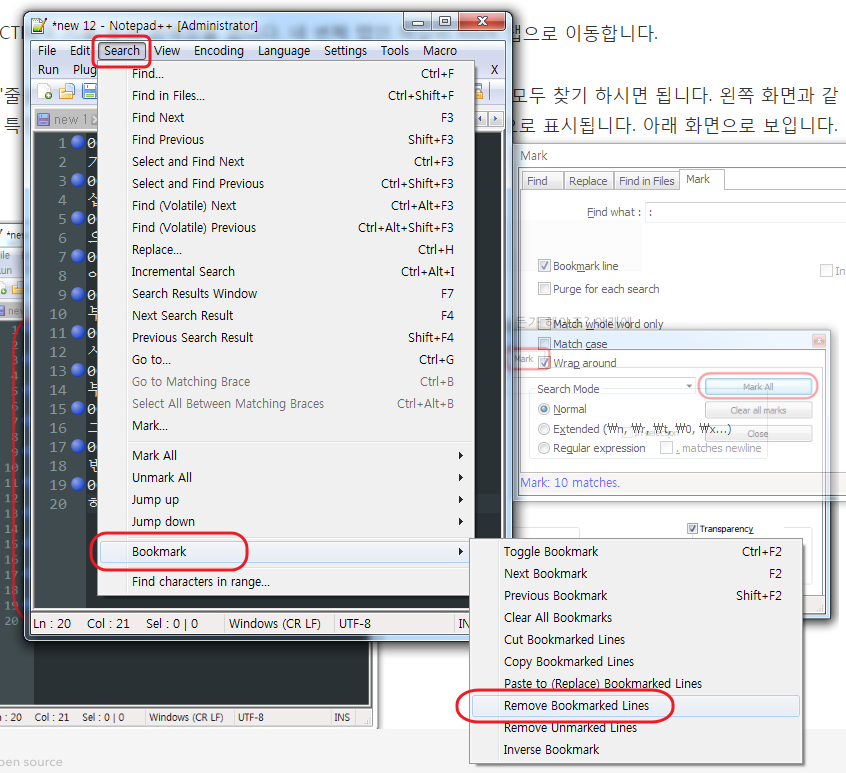Click the Save file toolbar icon
846x773 pixels.
[89, 91]
